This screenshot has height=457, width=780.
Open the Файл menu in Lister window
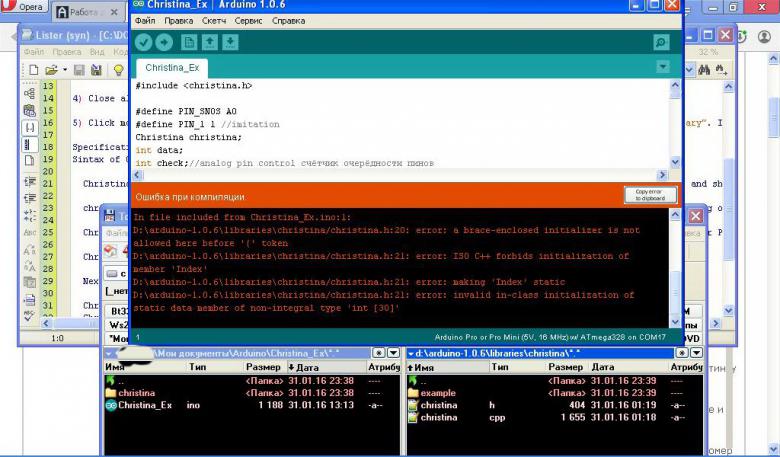33,52
